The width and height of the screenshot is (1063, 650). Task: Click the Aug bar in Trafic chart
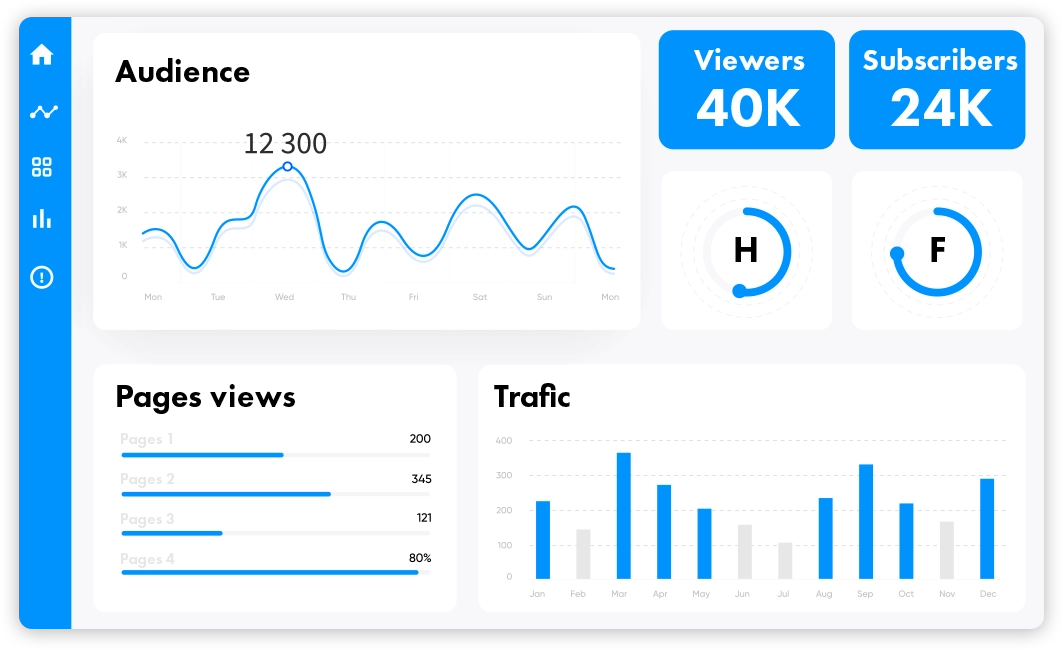click(825, 538)
